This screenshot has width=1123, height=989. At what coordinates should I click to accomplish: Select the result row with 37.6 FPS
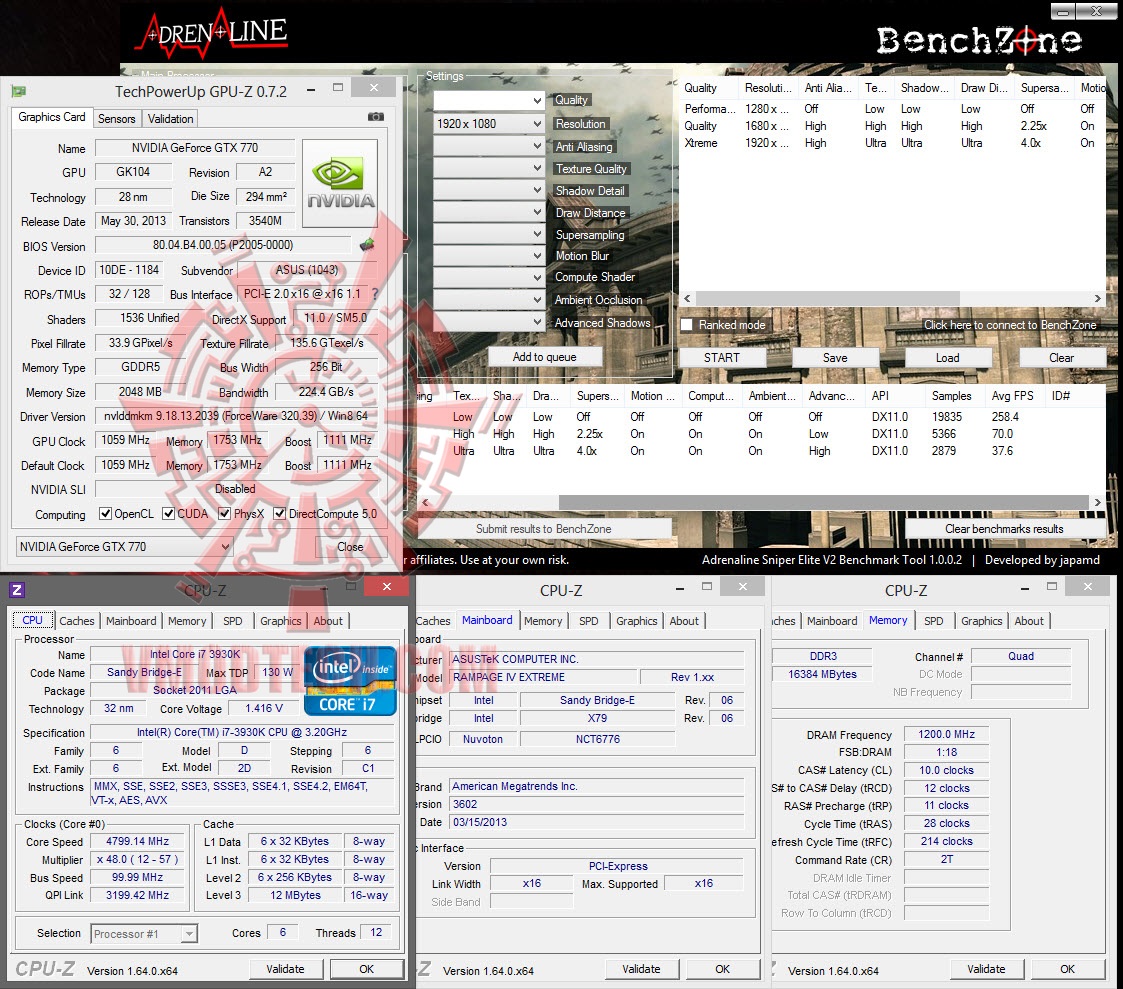tap(761, 450)
